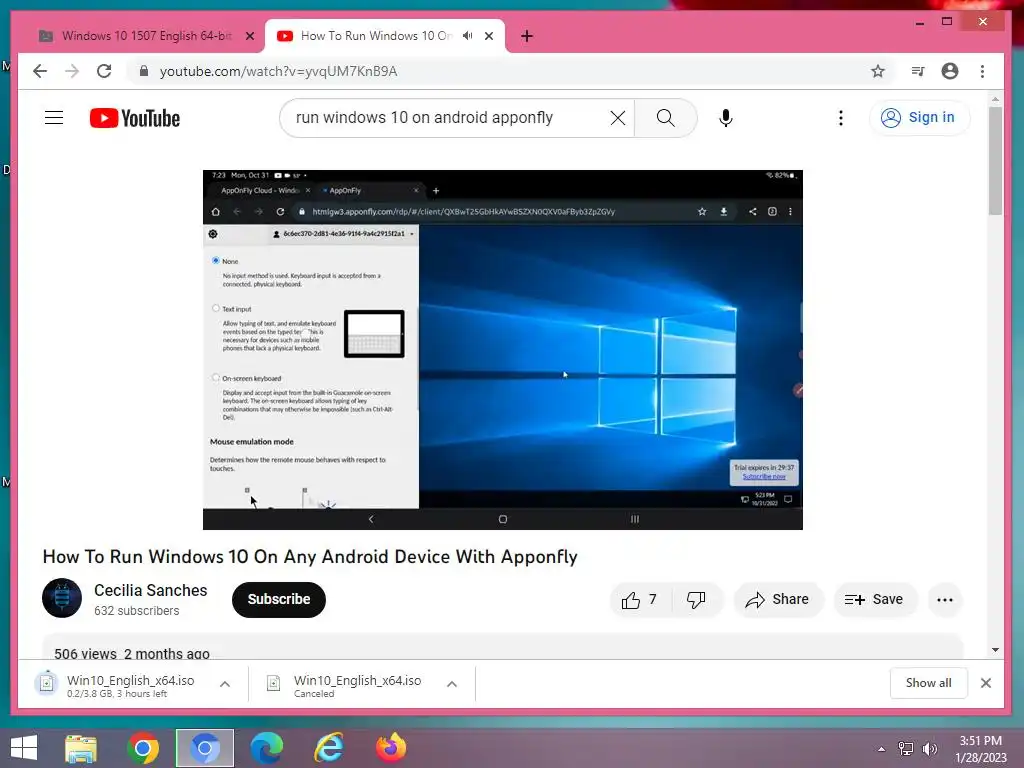Share the video
This screenshot has height=768, width=1024.
[x=778, y=600]
